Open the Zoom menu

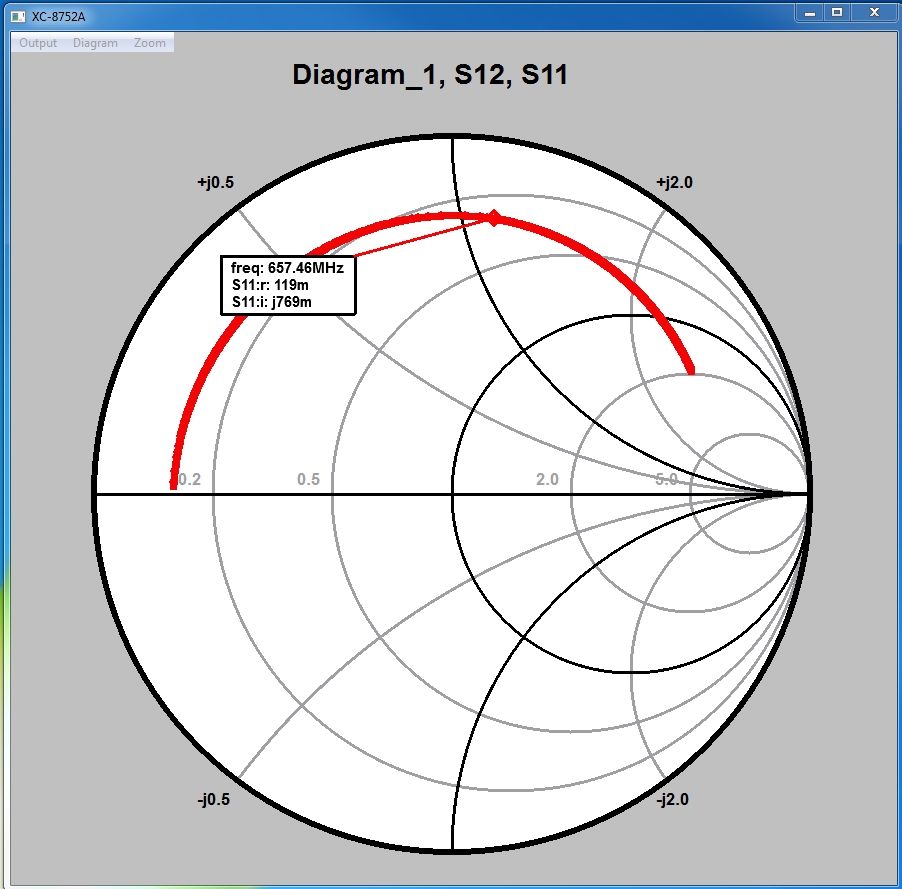tap(150, 43)
